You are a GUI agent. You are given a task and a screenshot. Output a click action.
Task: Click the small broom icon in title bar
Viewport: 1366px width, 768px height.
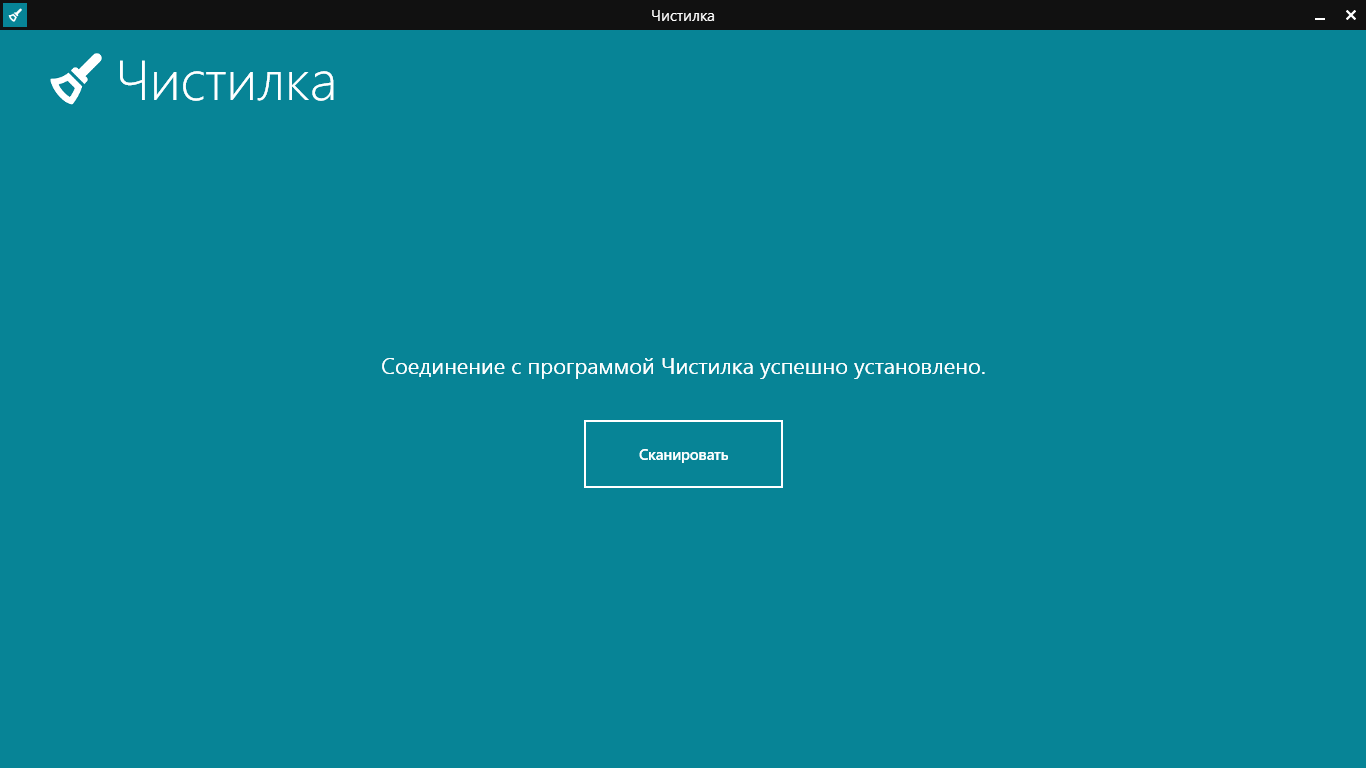click(x=15, y=15)
